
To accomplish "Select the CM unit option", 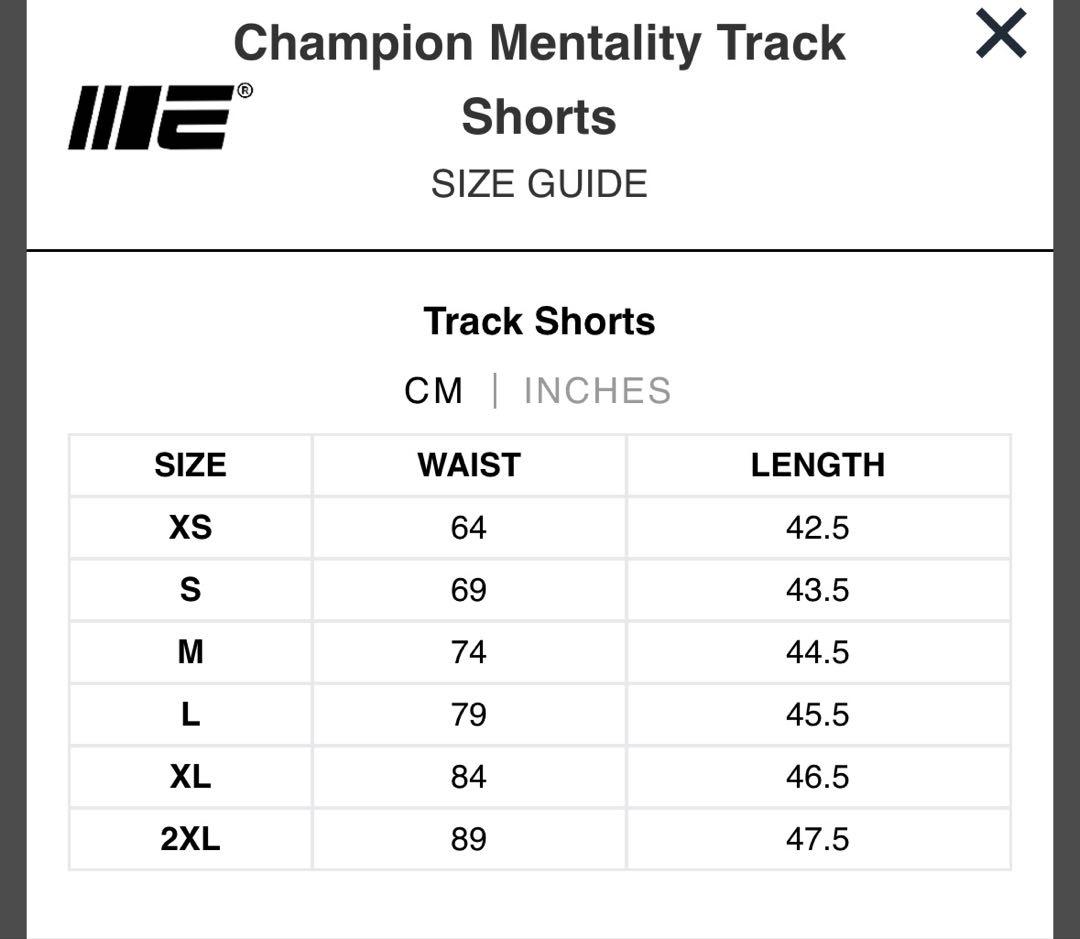I will tap(434, 390).
